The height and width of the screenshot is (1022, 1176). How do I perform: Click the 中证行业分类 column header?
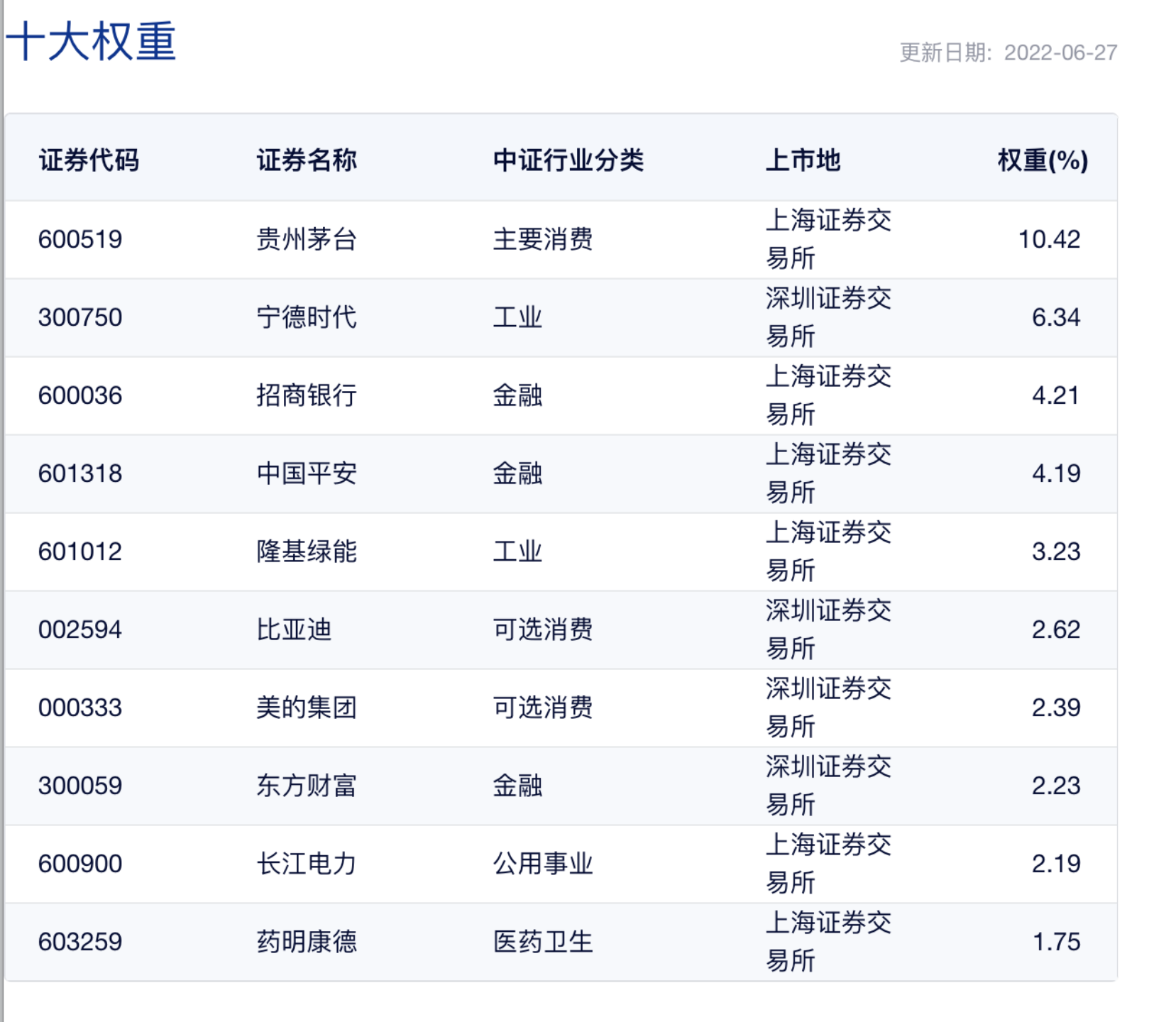pos(568,160)
